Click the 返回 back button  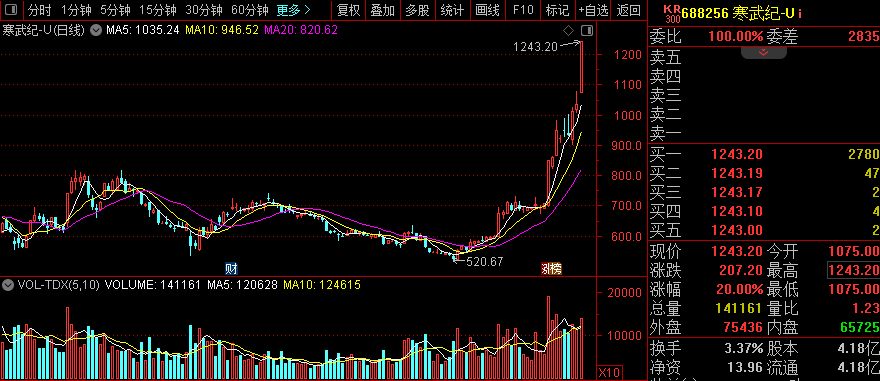[x=628, y=10]
